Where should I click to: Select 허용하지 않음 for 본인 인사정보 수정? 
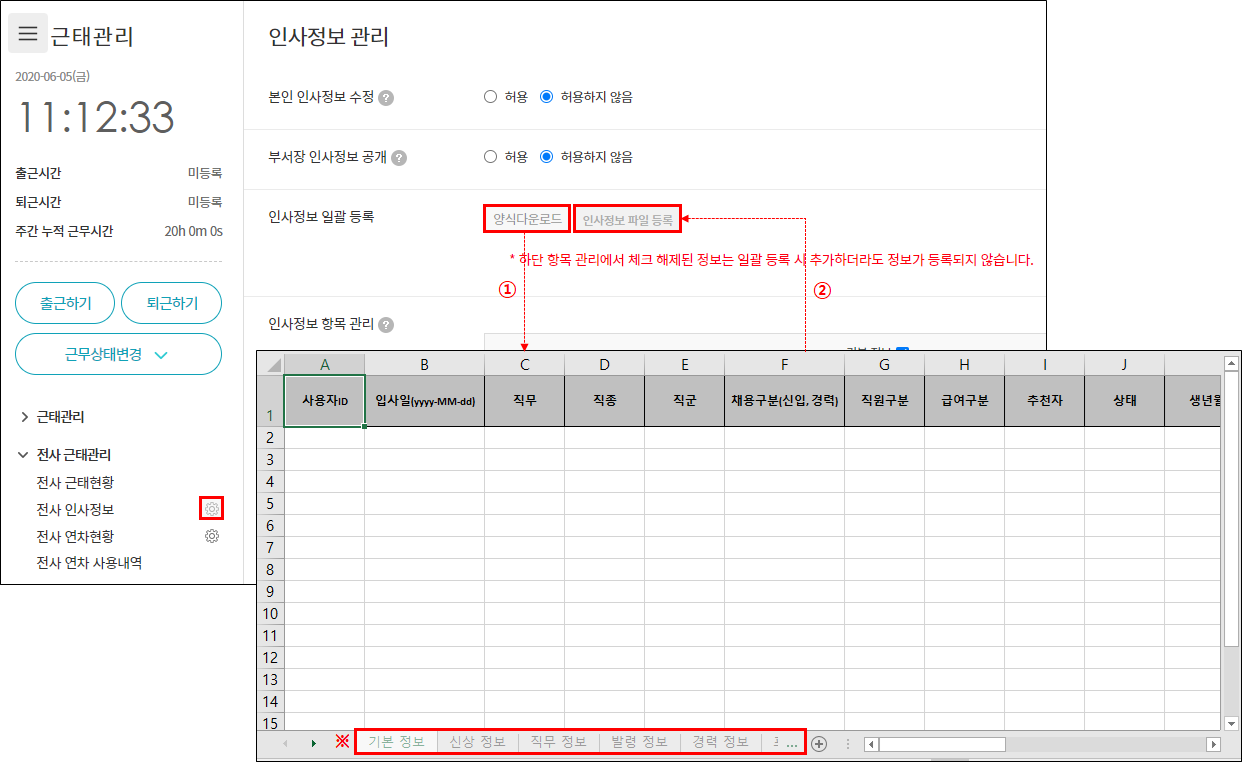(546, 97)
